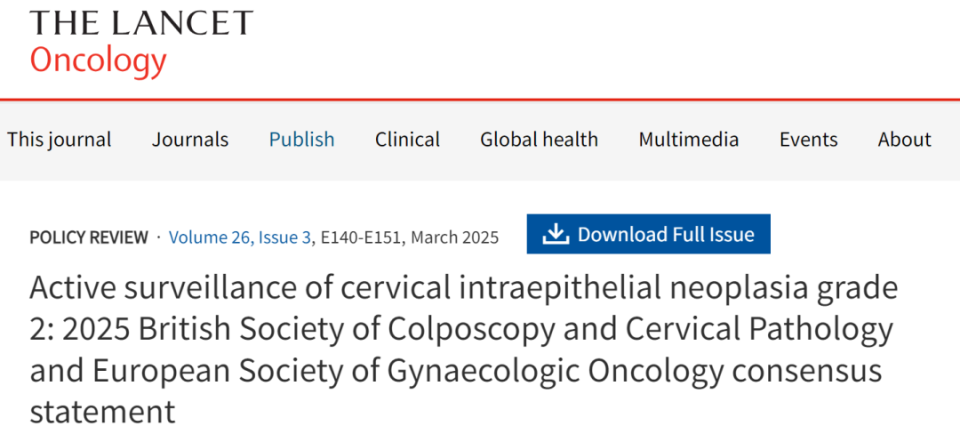The height and width of the screenshot is (434, 960).
Task: Open the Publish menu item
Action: point(302,140)
